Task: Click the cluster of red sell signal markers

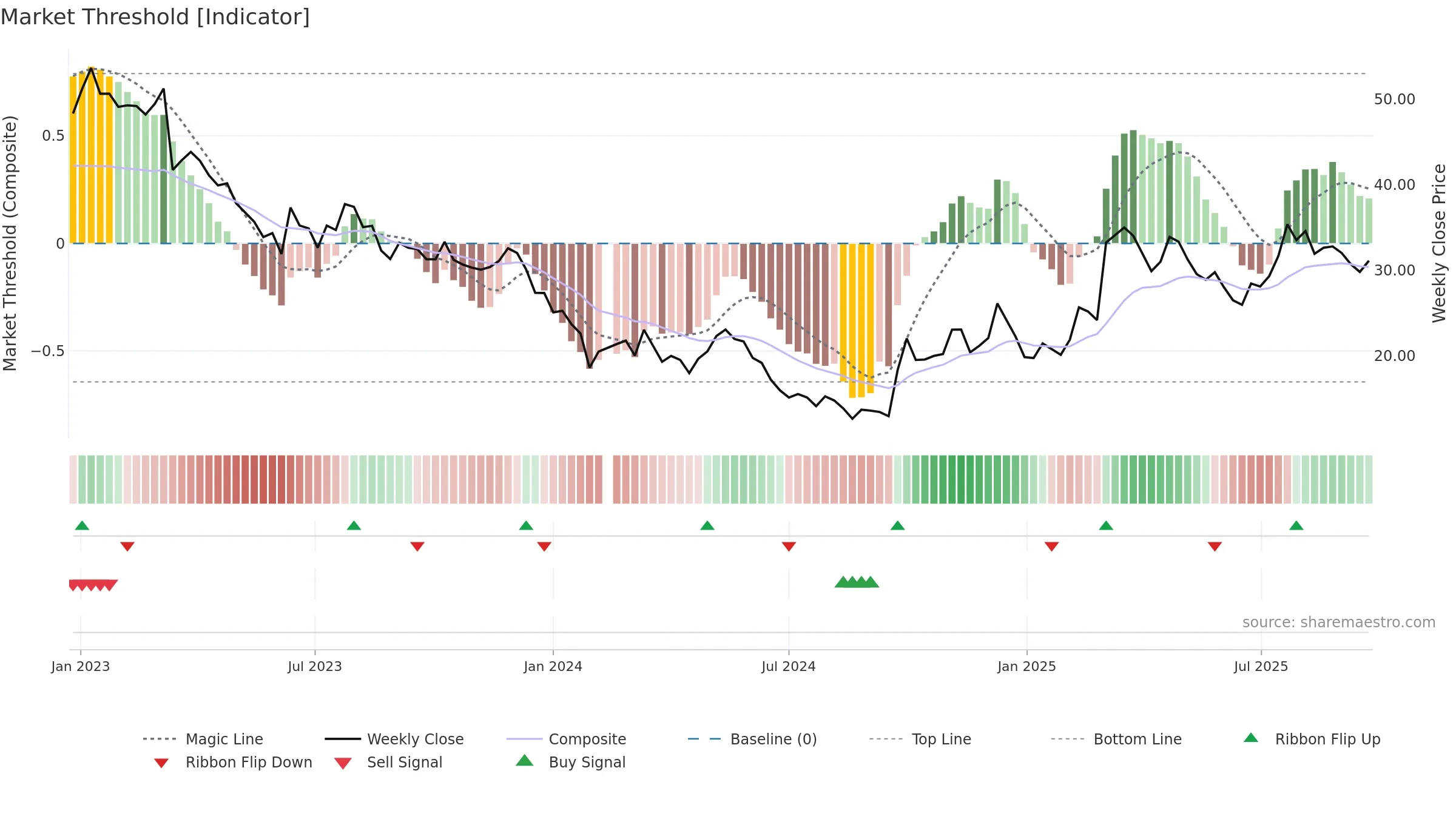Action: [93, 585]
